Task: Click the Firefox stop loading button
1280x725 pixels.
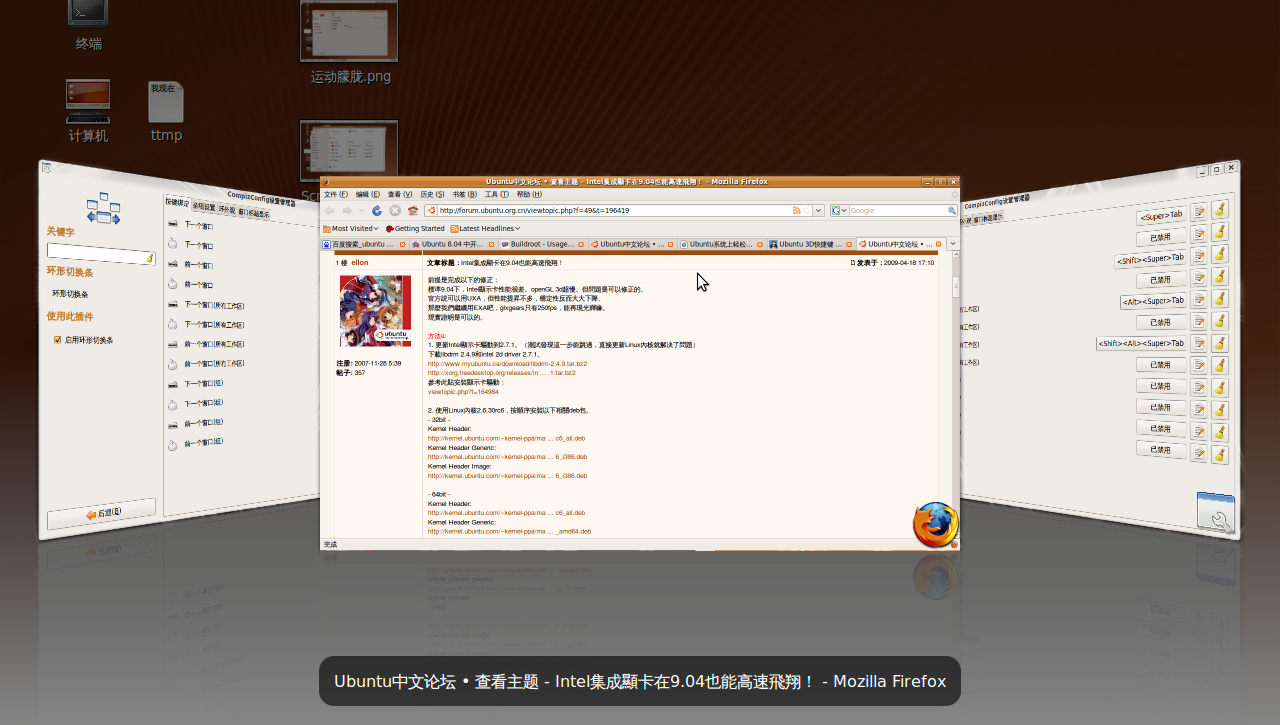Action: point(395,211)
